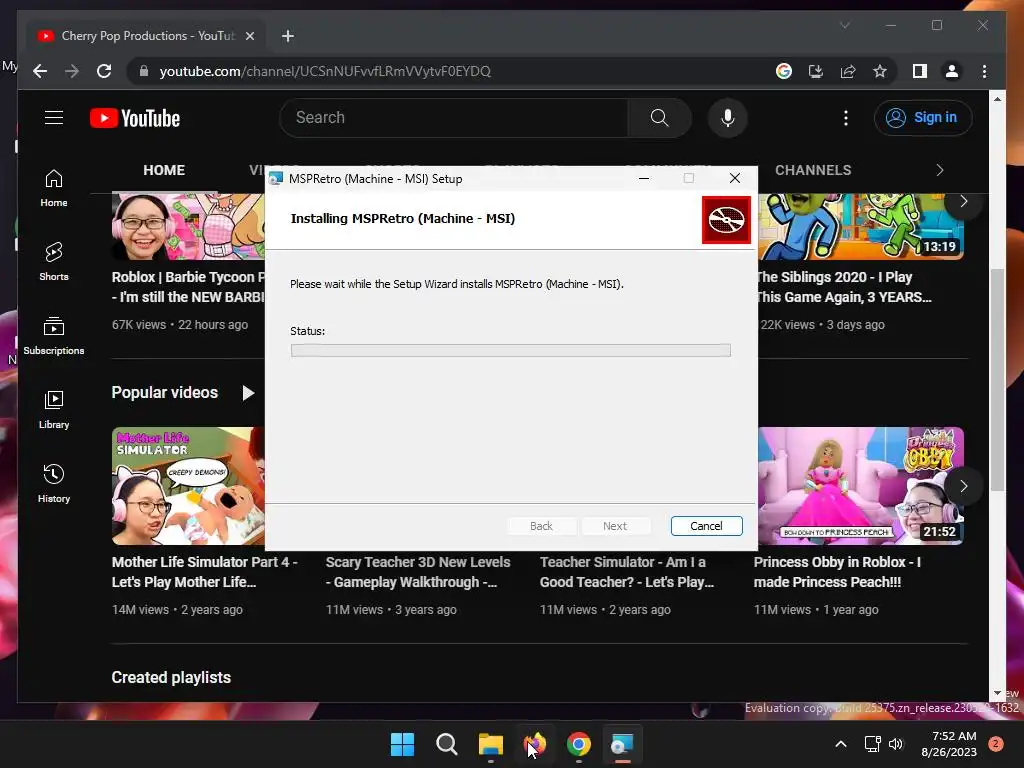Open File Explorer from taskbar
This screenshot has height=768, width=1024.
tap(490, 744)
